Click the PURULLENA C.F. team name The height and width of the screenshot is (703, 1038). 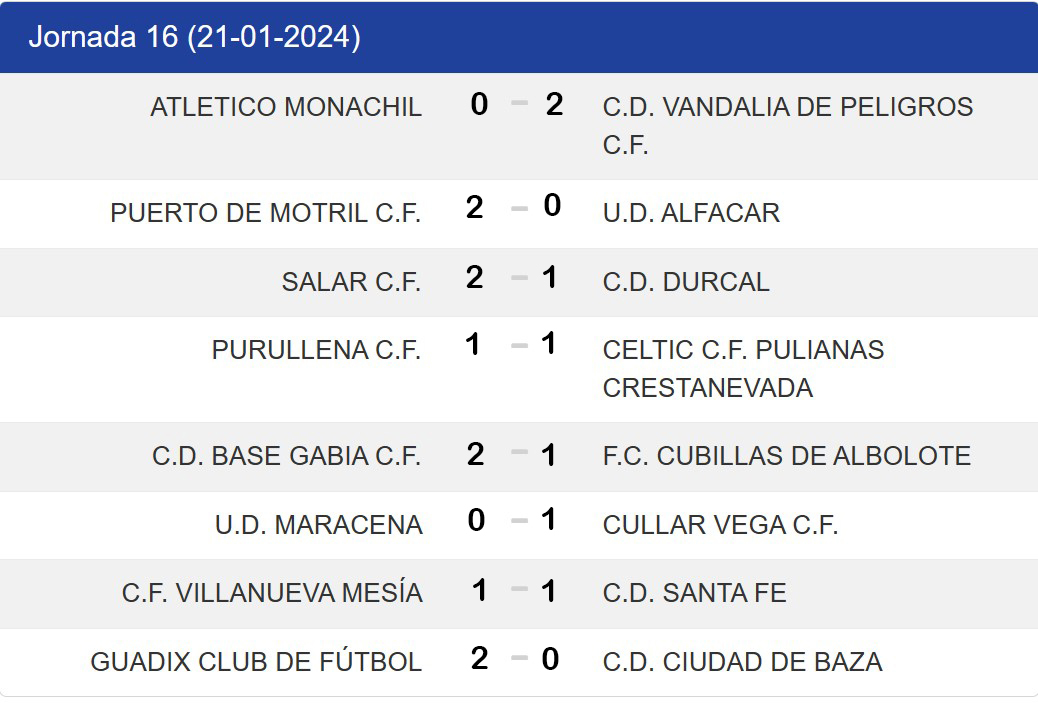click(316, 350)
